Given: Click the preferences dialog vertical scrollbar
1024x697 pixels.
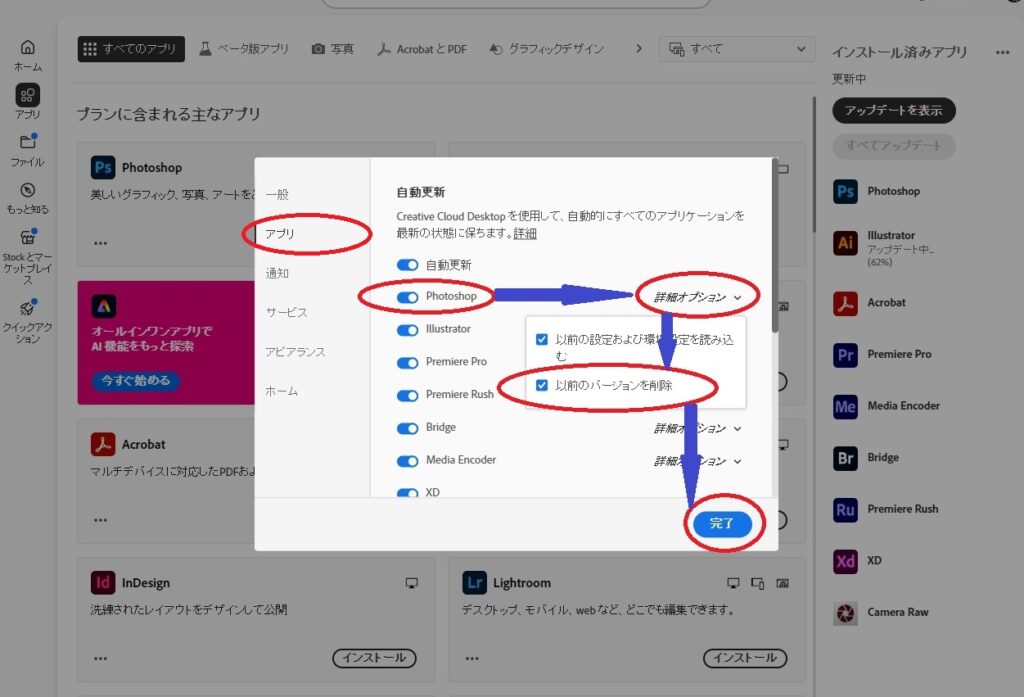Looking at the screenshot, I should [775, 248].
